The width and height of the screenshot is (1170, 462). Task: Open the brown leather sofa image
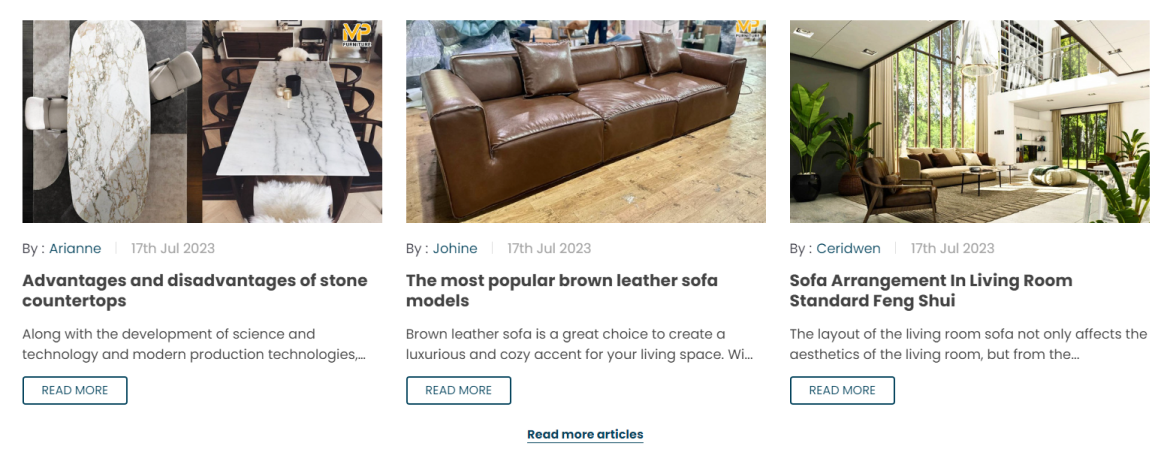[x=585, y=121]
